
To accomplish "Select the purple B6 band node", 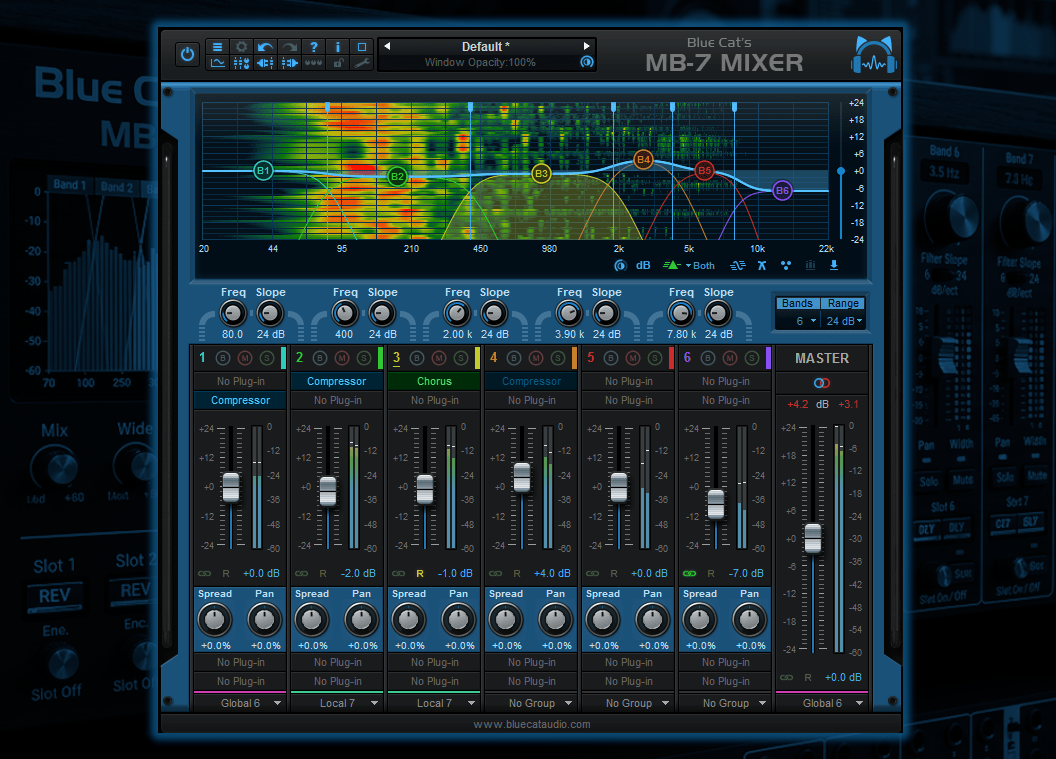I will (782, 191).
